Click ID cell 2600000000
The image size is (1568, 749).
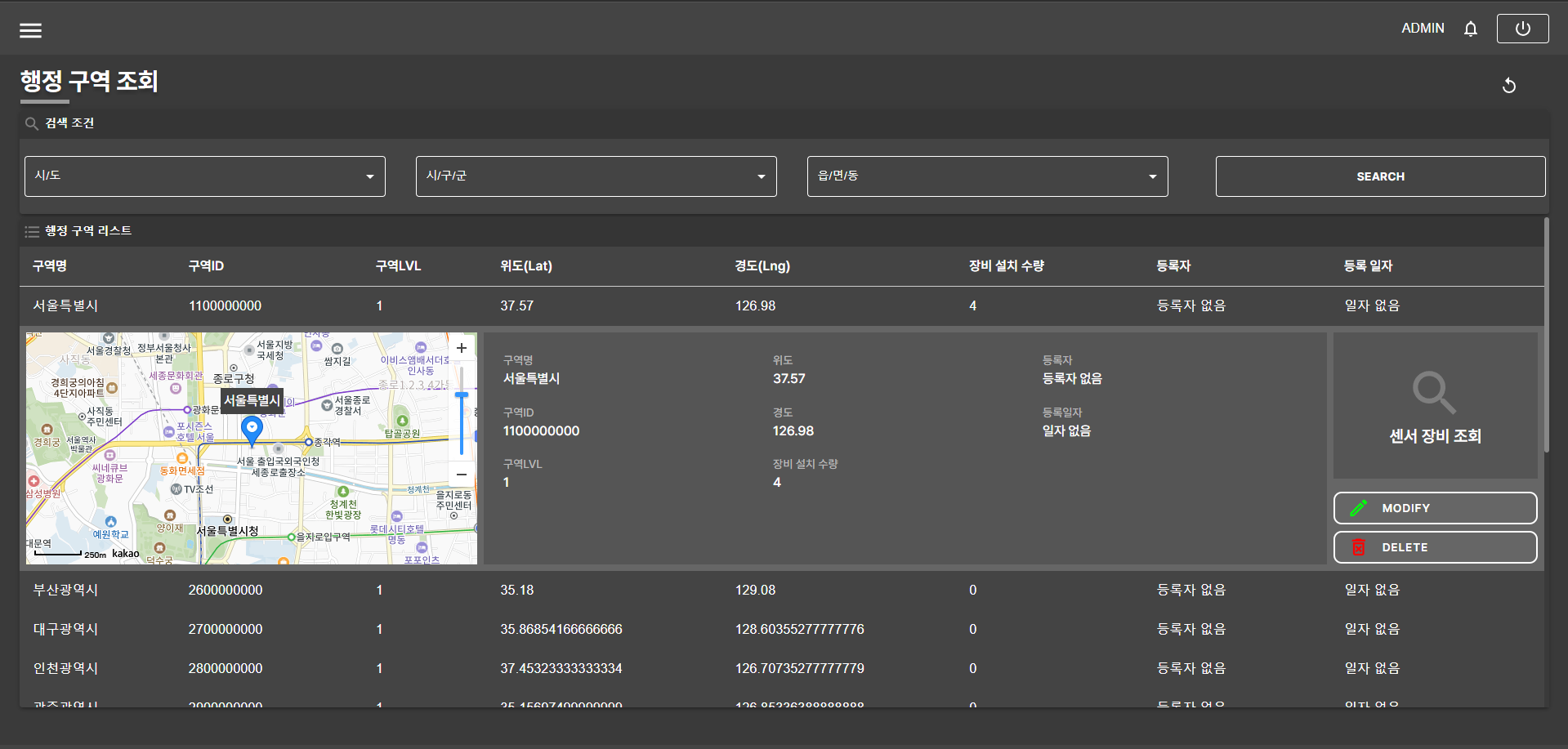[x=226, y=591]
